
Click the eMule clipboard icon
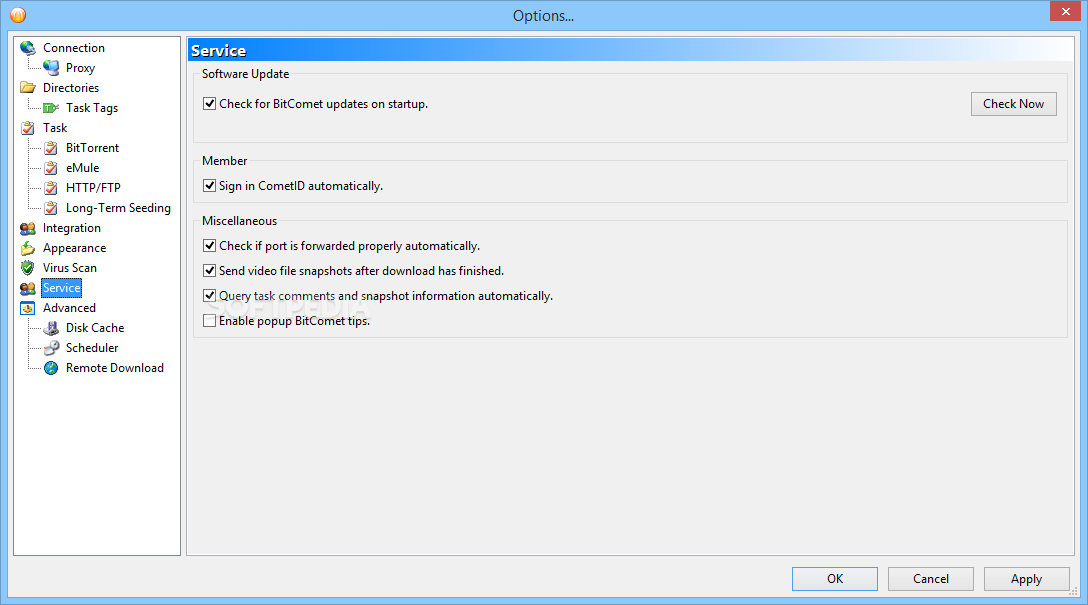pyautogui.click(x=51, y=168)
